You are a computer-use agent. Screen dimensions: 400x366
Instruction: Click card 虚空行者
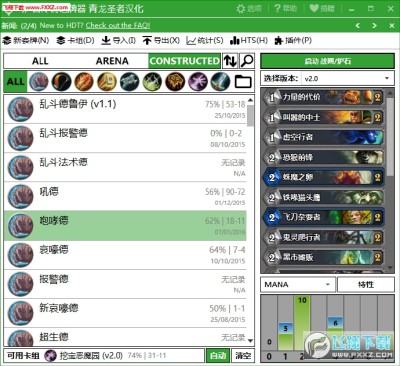[323, 137]
